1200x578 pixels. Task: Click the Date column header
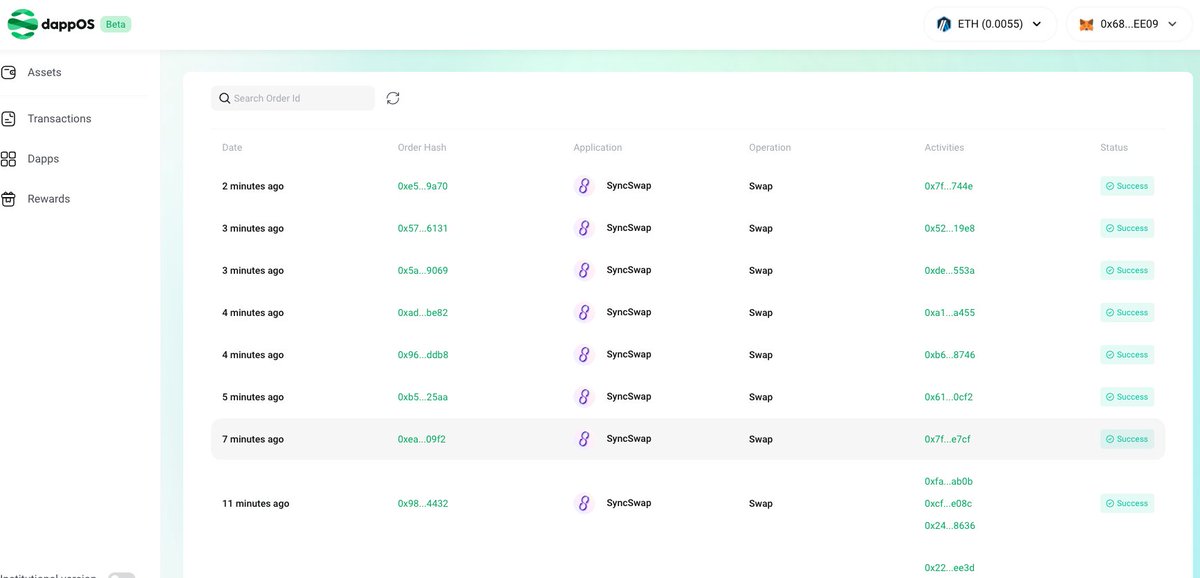click(x=232, y=147)
